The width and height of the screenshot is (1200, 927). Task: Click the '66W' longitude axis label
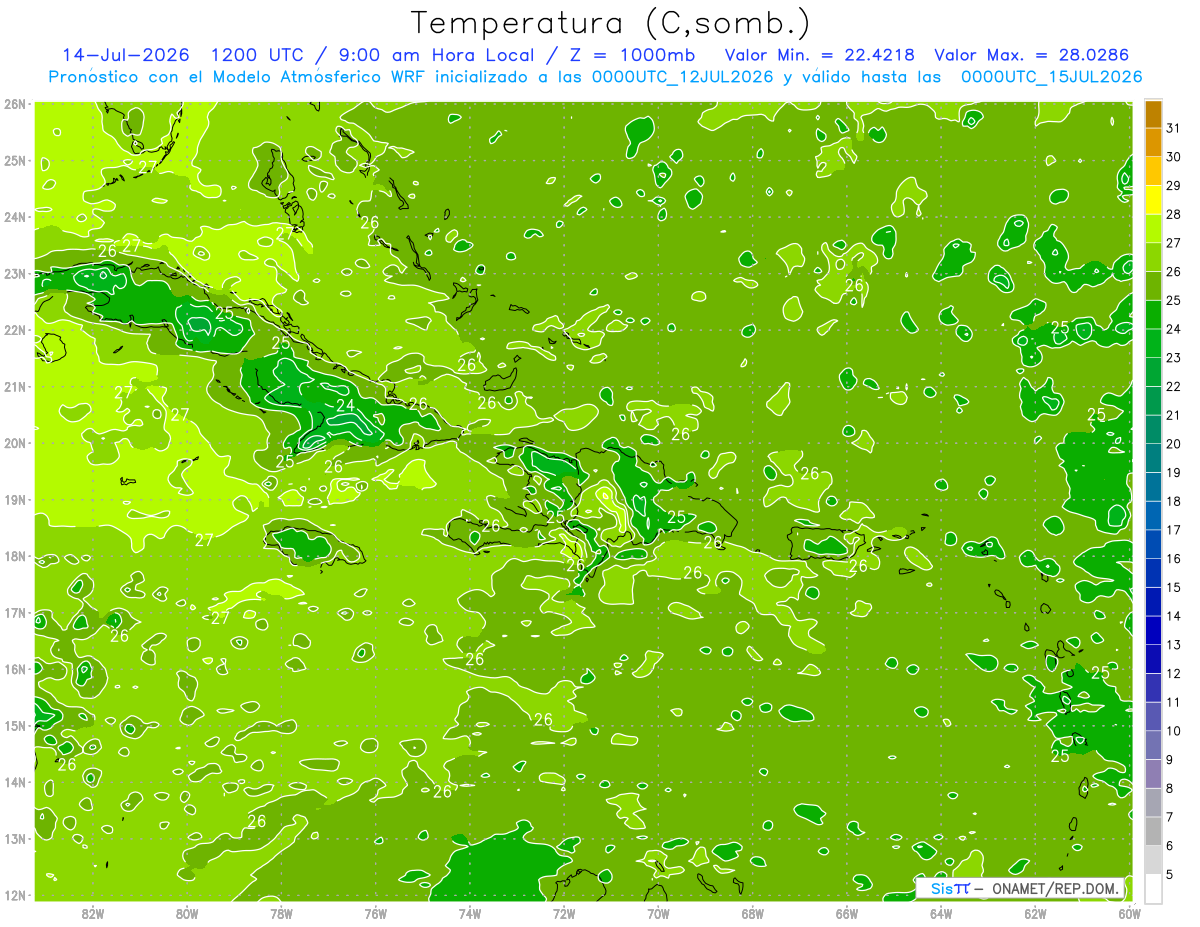pyautogui.click(x=846, y=912)
